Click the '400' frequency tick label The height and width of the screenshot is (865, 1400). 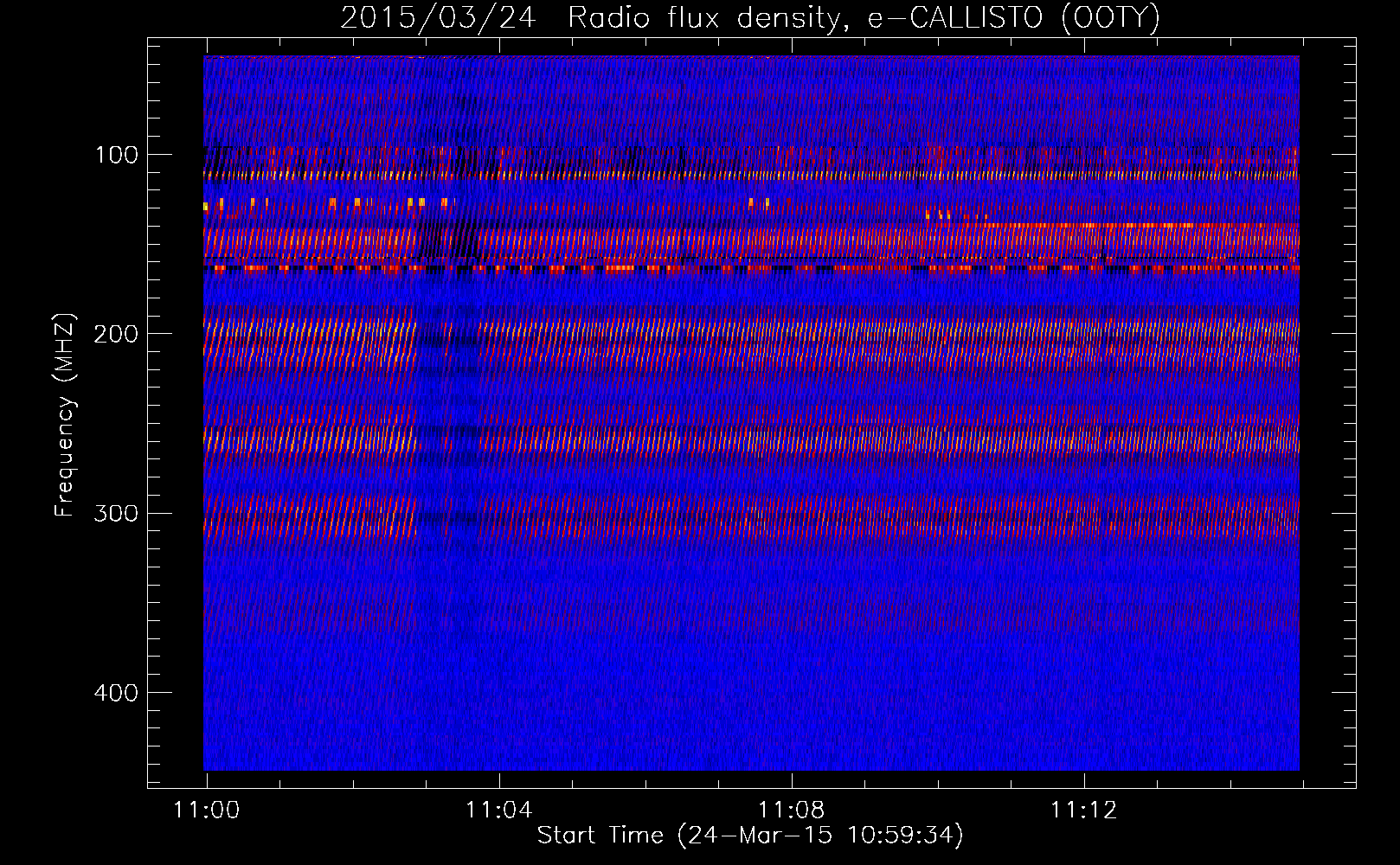116,693
